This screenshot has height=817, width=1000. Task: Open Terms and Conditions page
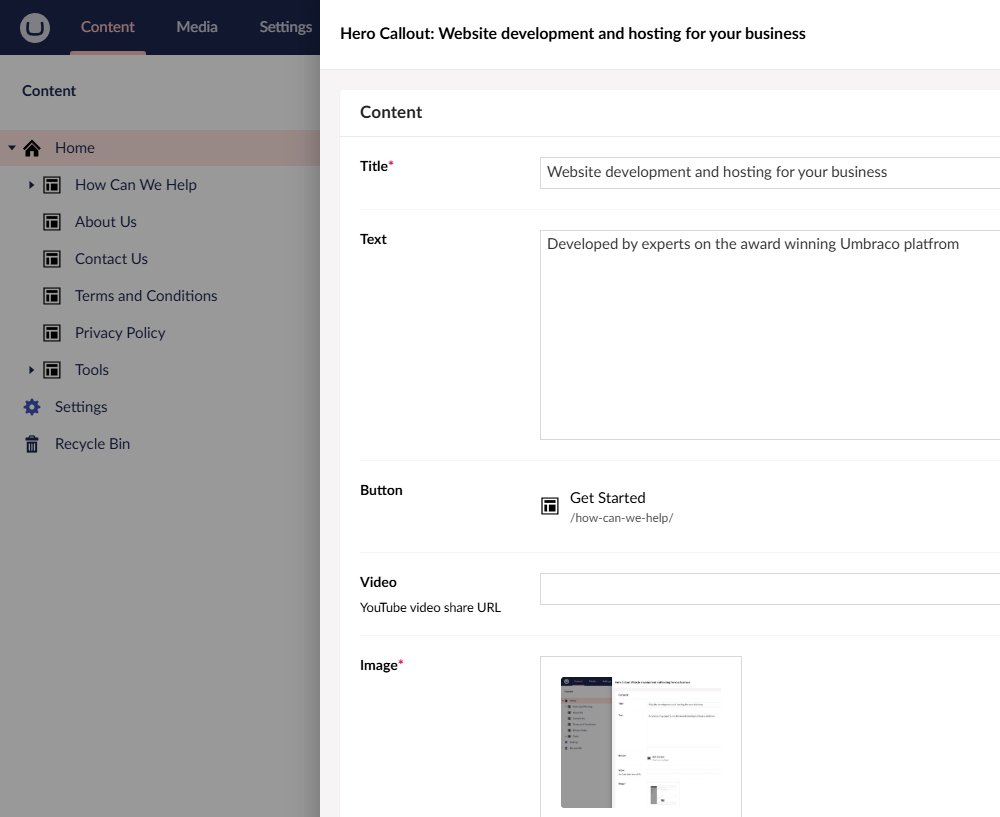click(146, 296)
